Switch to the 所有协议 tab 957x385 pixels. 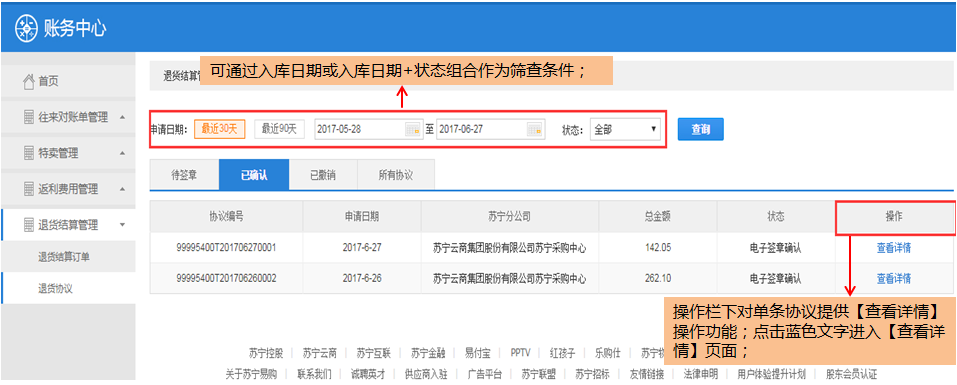[395, 175]
